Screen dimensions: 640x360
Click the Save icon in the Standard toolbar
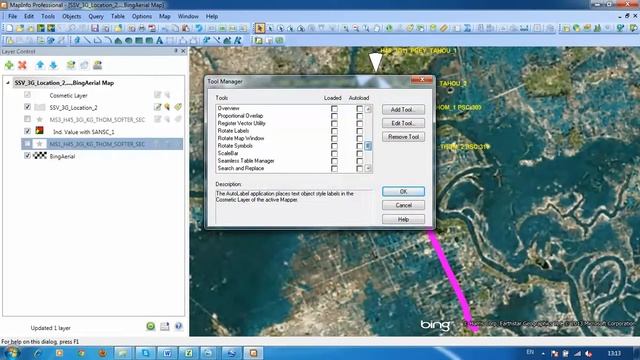click(x=95, y=28)
